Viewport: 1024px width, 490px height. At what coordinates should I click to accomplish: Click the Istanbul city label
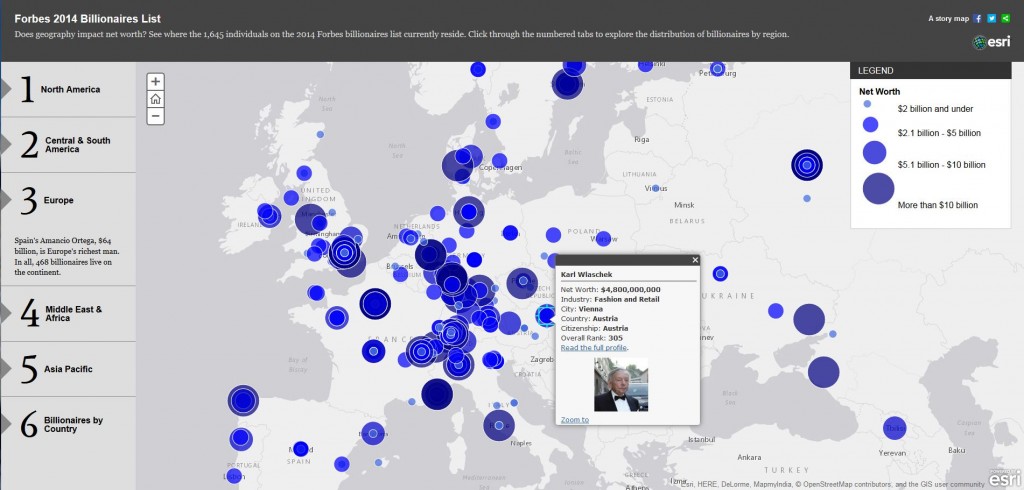pos(702,440)
